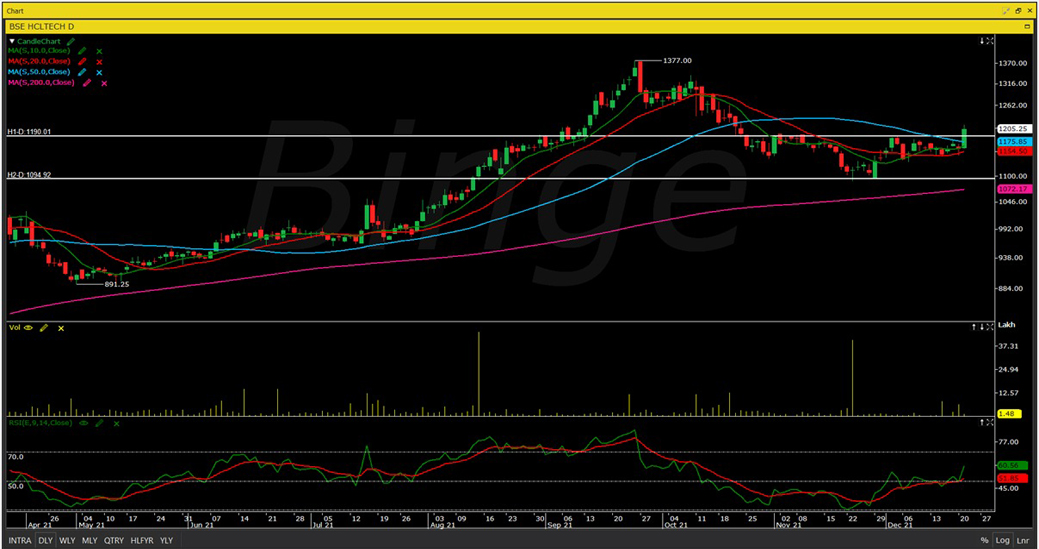1039x549 pixels.
Task: Click the Aug 21 label on time axis
Action: (441, 526)
